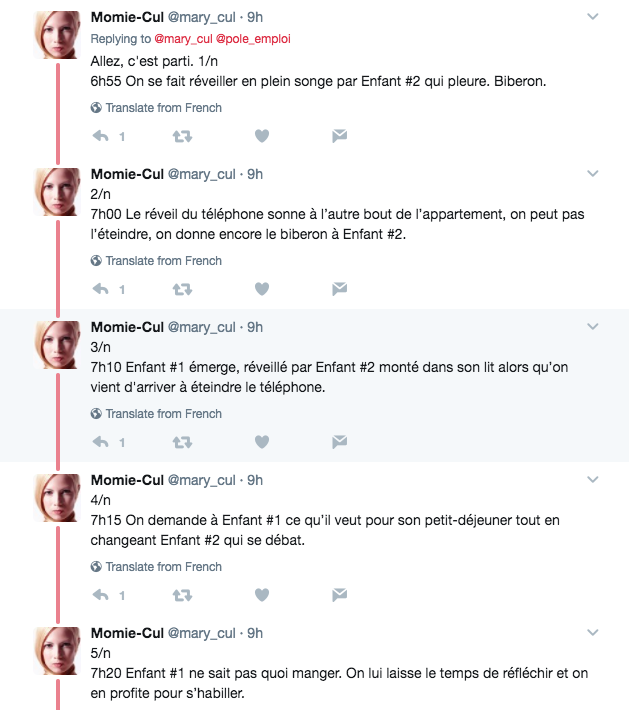Retweet the 1/n Allez, c'est parti tweet
Viewport: 629px width, 710px height.
(182, 136)
